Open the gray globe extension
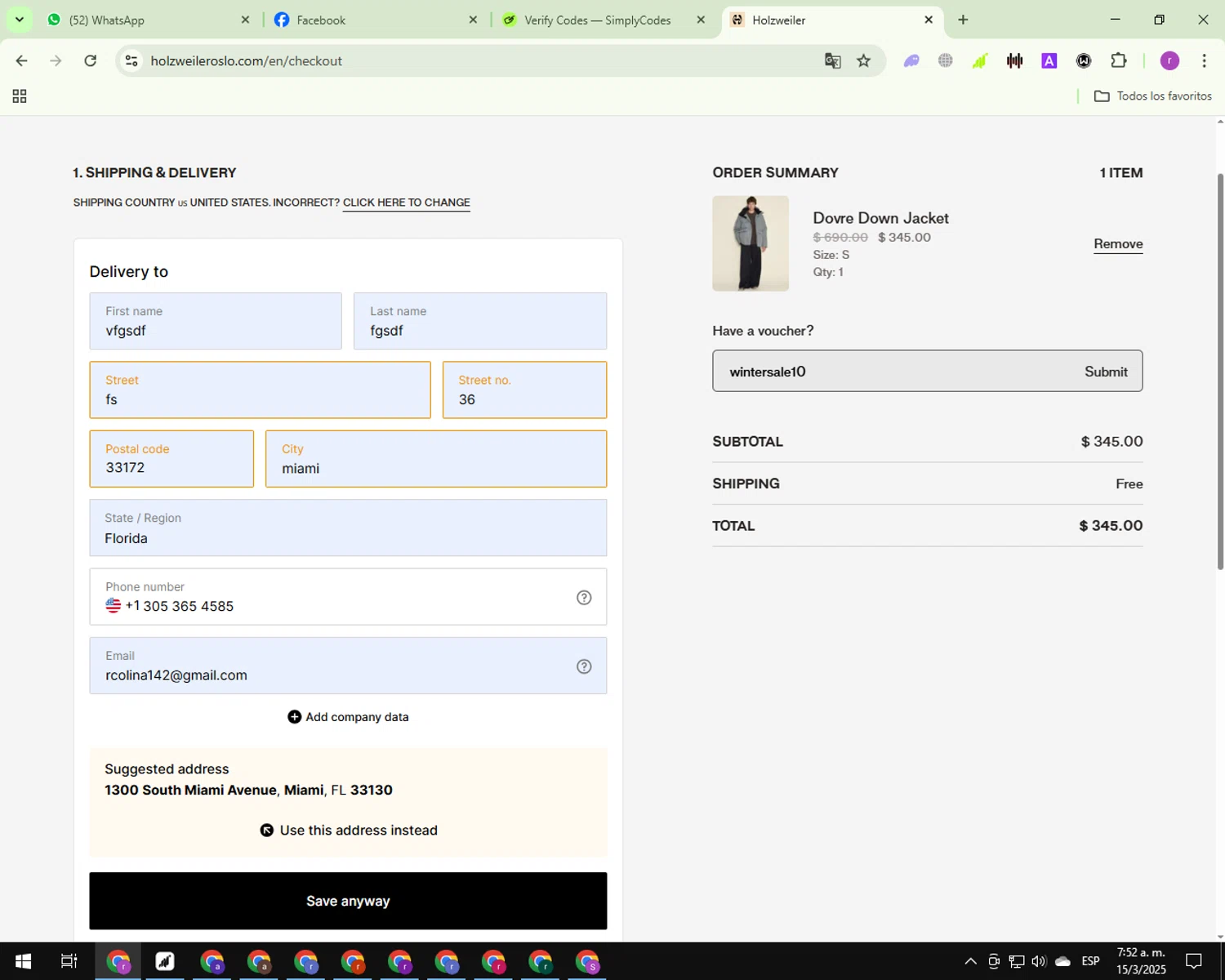 [946, 60]
